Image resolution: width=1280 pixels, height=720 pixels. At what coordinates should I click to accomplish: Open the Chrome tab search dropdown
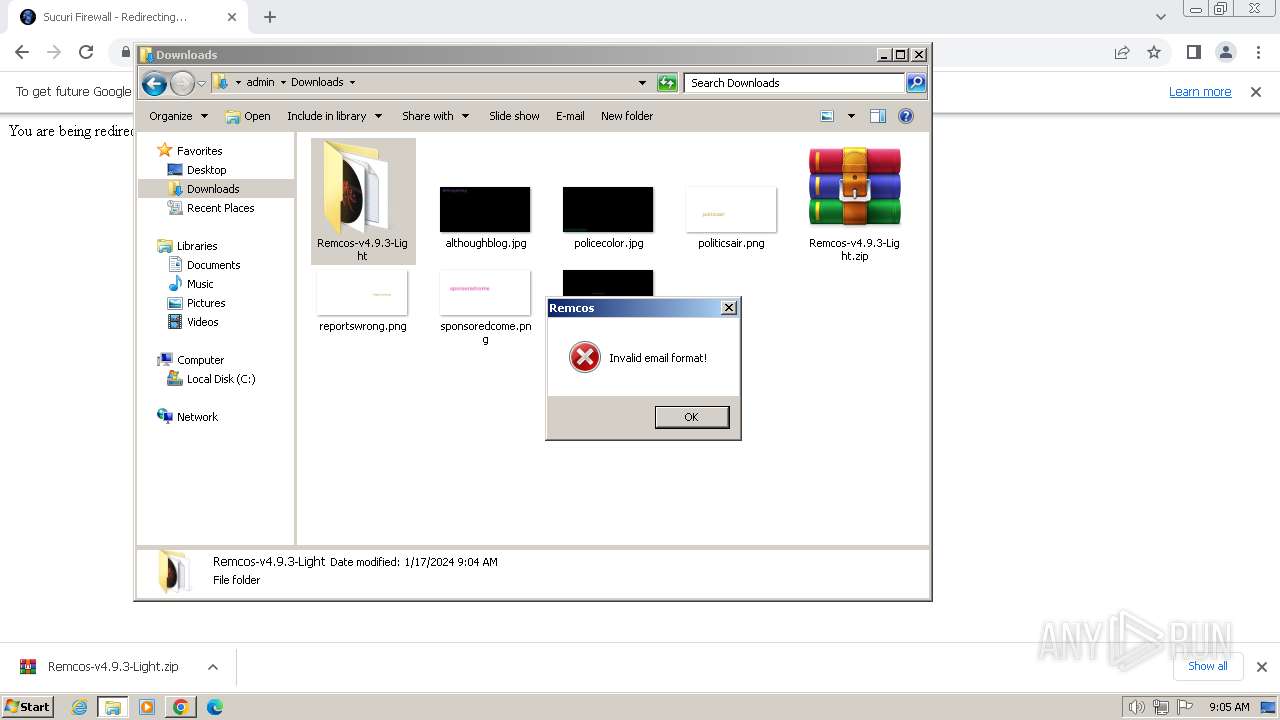tap(1160, 17)
